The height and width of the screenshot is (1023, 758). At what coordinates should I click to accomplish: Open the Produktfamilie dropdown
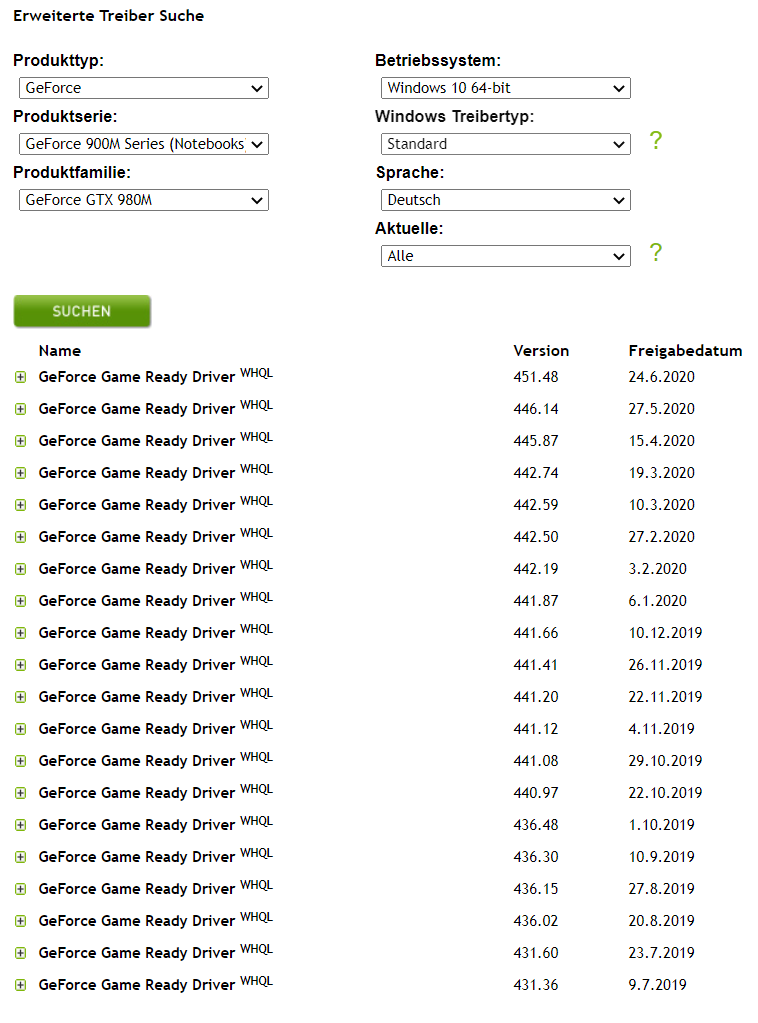[143, 200]
